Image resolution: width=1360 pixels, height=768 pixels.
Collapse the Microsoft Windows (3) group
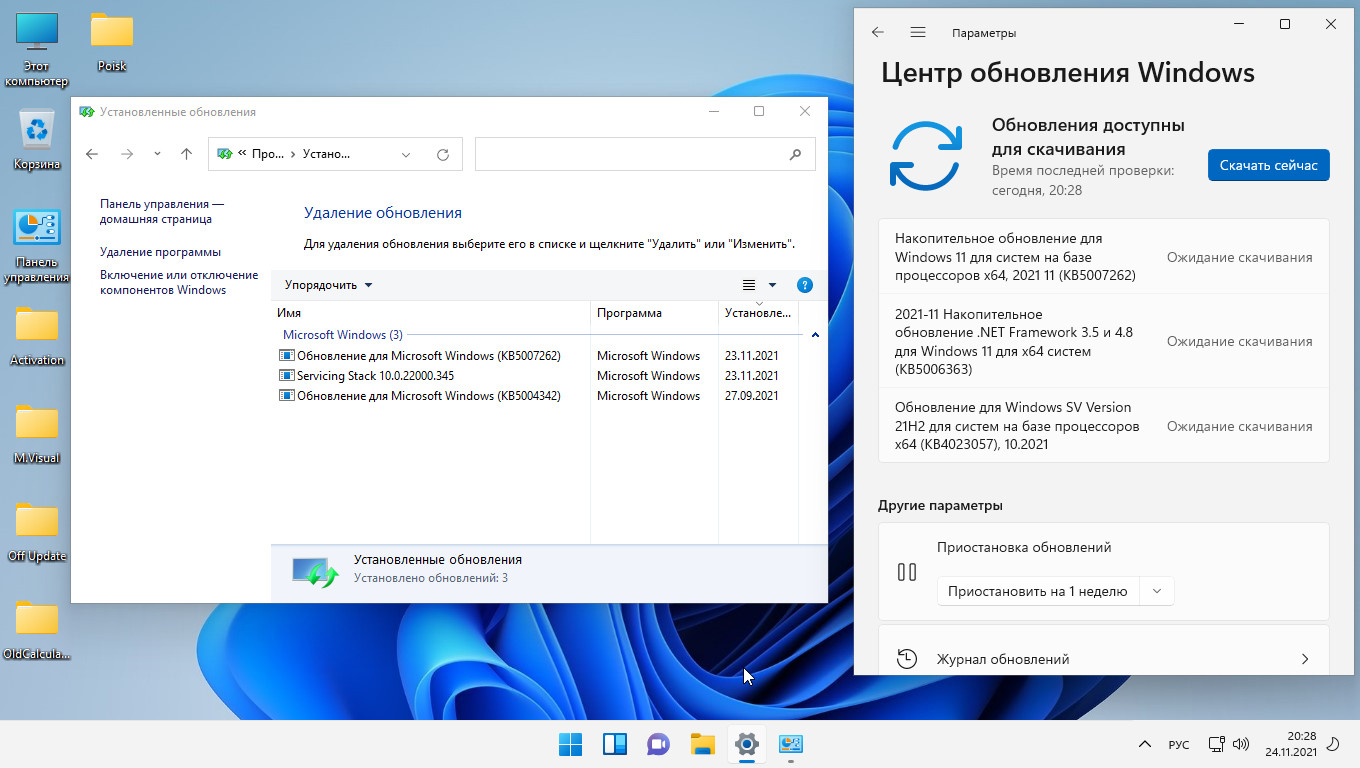[x=815, y=335]
